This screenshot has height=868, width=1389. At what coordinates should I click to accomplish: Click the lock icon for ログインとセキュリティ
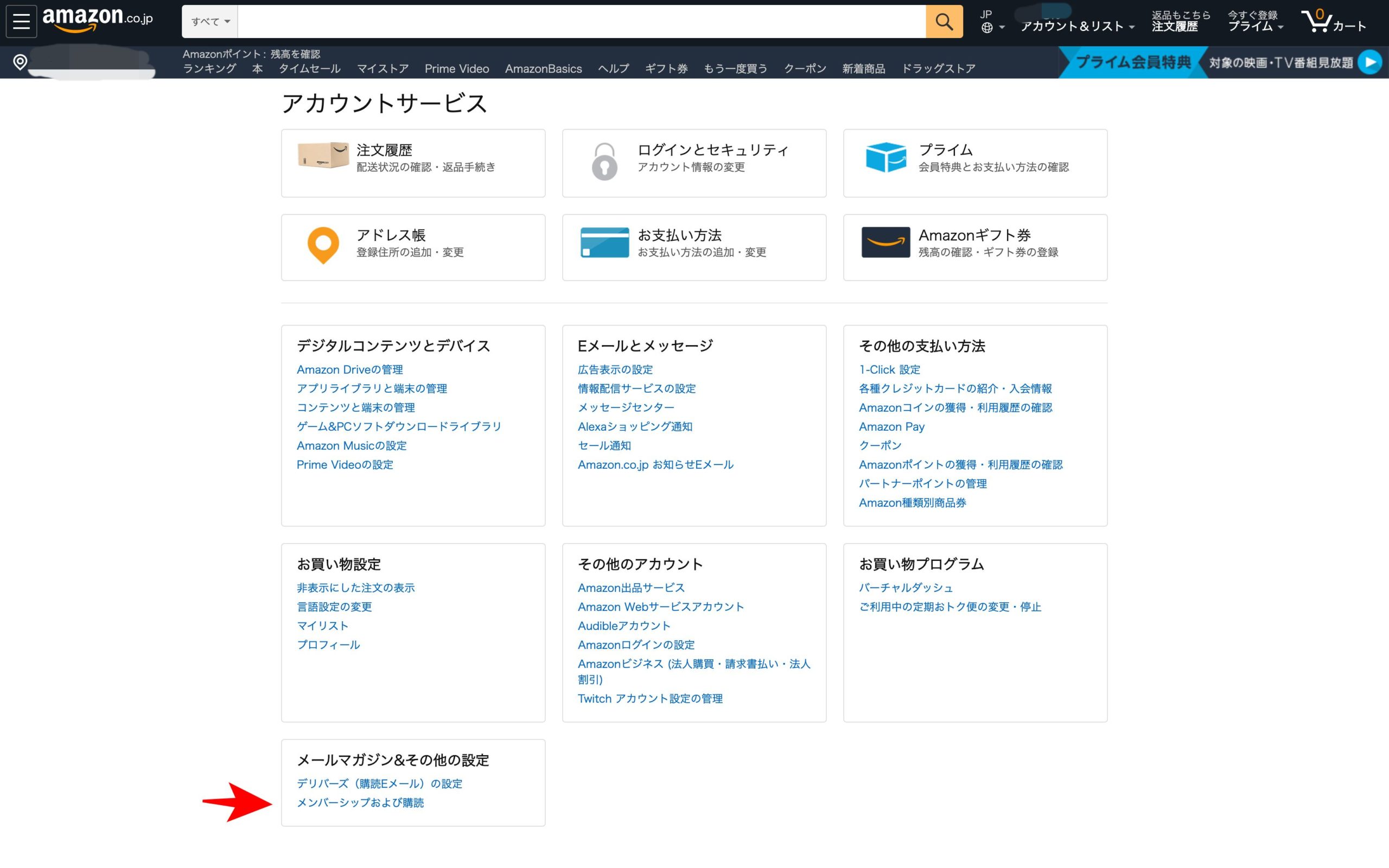click(603, 162)
